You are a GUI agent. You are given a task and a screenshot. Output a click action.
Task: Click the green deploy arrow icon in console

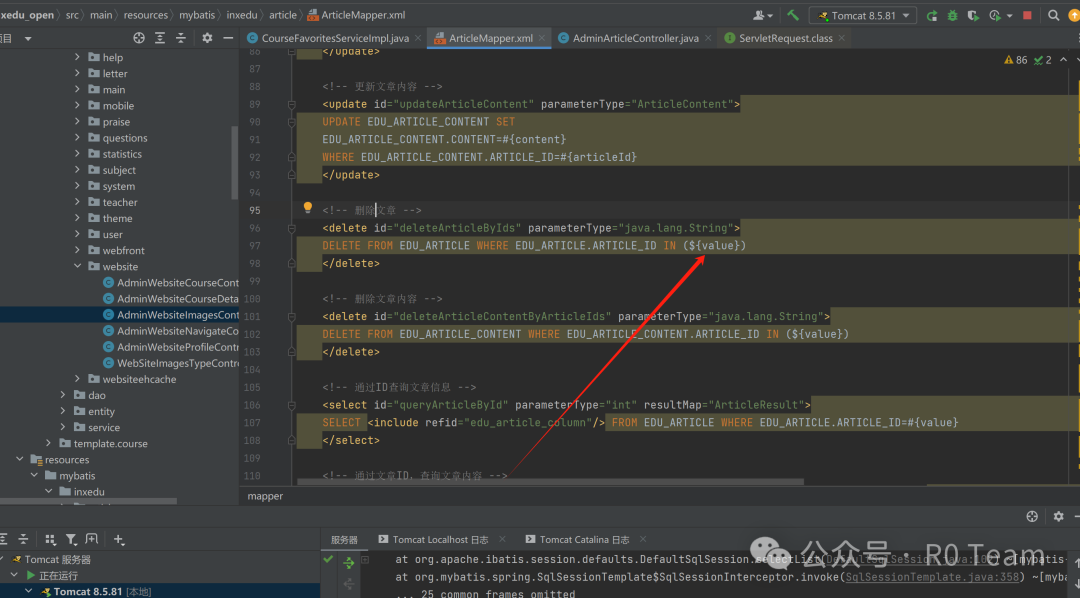(x=349, y=564)
